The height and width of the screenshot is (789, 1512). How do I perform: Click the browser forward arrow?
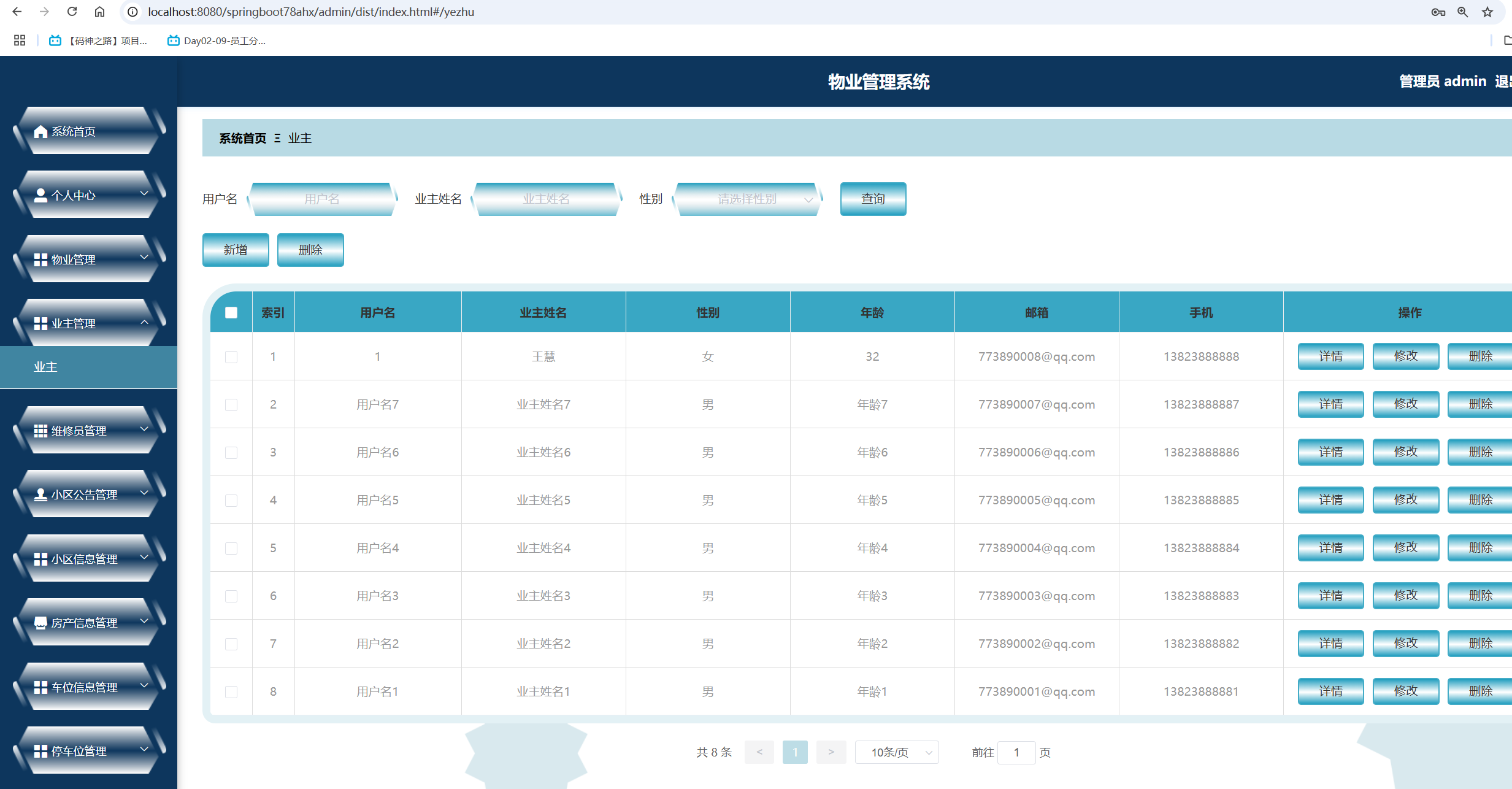pos(44,12)
